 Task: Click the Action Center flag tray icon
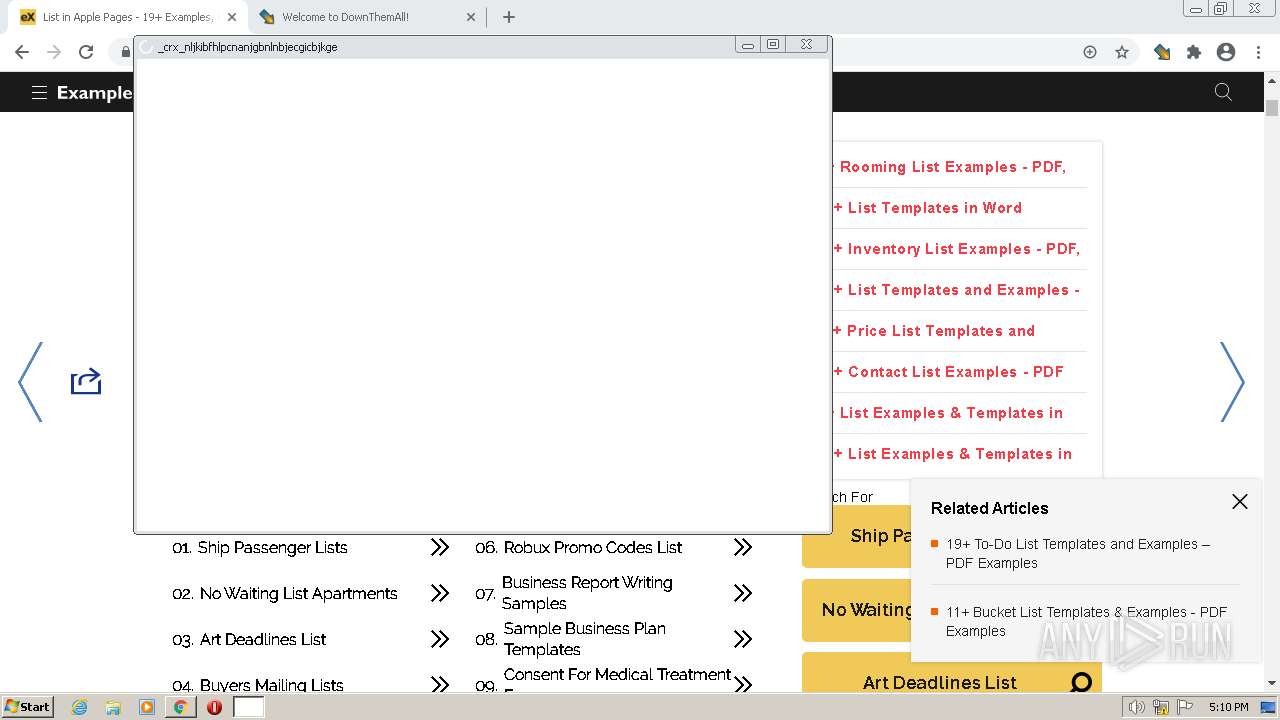click(x=1185, y=707)
